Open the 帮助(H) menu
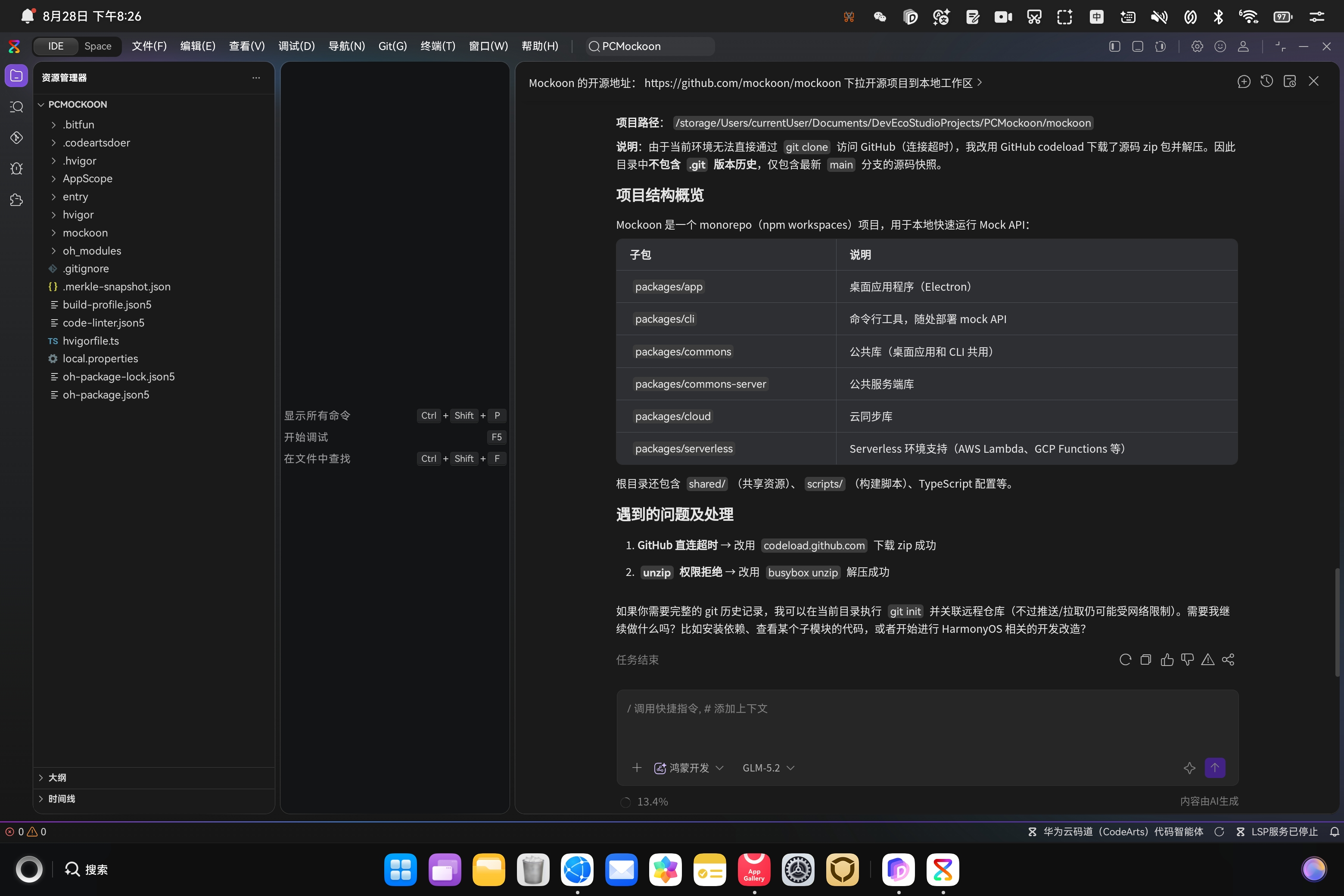Viewport: 1344px width, 896px height. 539,46
